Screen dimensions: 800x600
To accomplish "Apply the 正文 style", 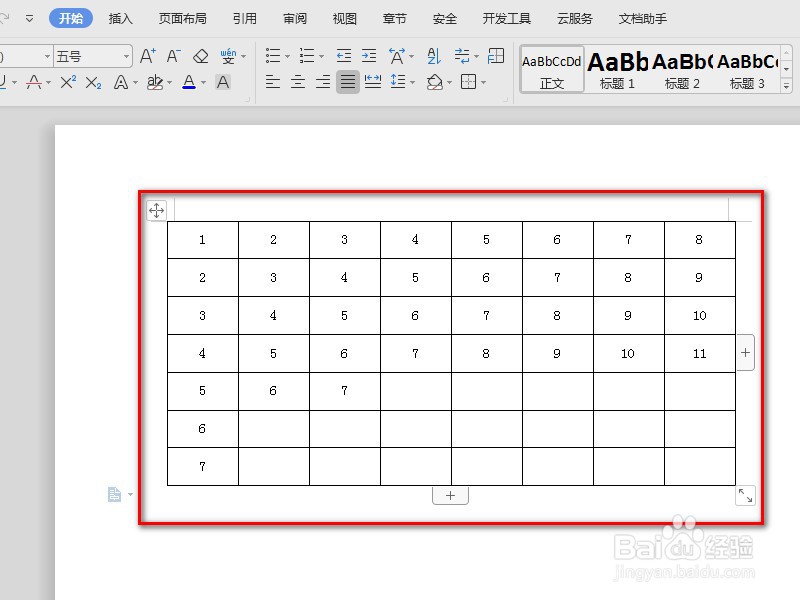I will (x=552, y=69).
